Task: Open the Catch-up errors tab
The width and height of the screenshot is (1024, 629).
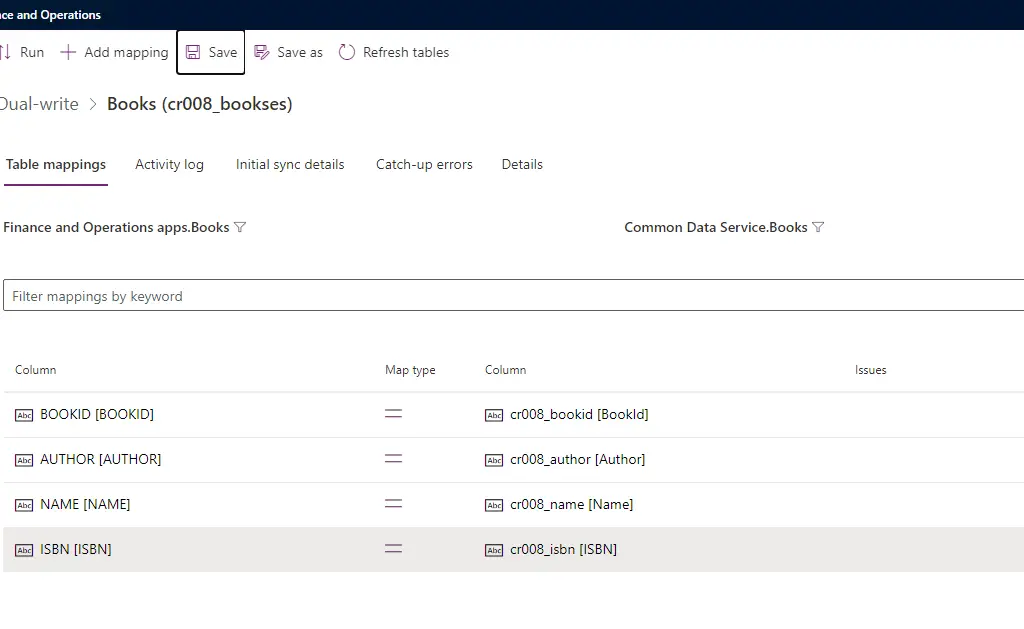Action: tap(424, 165)
